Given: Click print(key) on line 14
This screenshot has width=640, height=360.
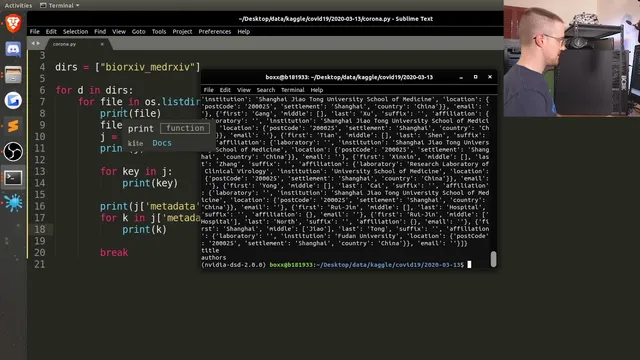Looking at the screenshot, I should tap(150, 183).
